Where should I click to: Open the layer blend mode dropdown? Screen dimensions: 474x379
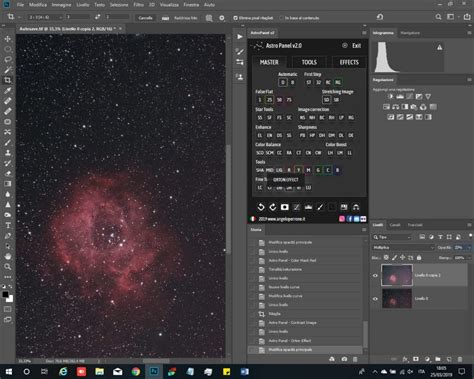[403, 247]
